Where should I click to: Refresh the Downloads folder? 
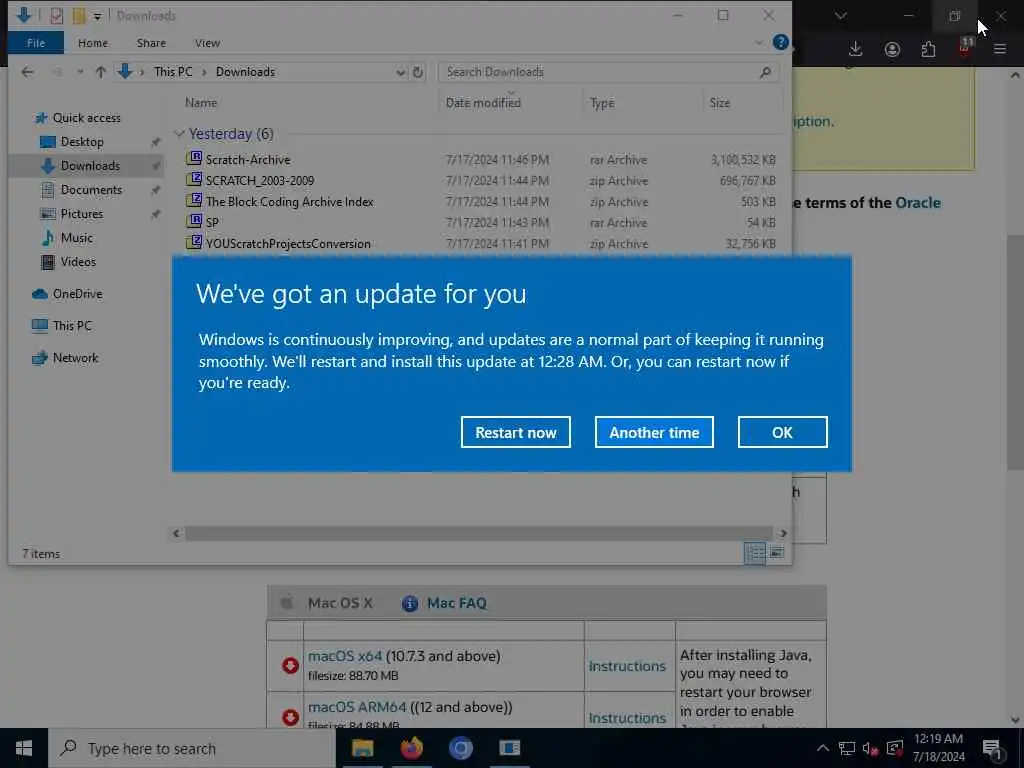(418, 72)
